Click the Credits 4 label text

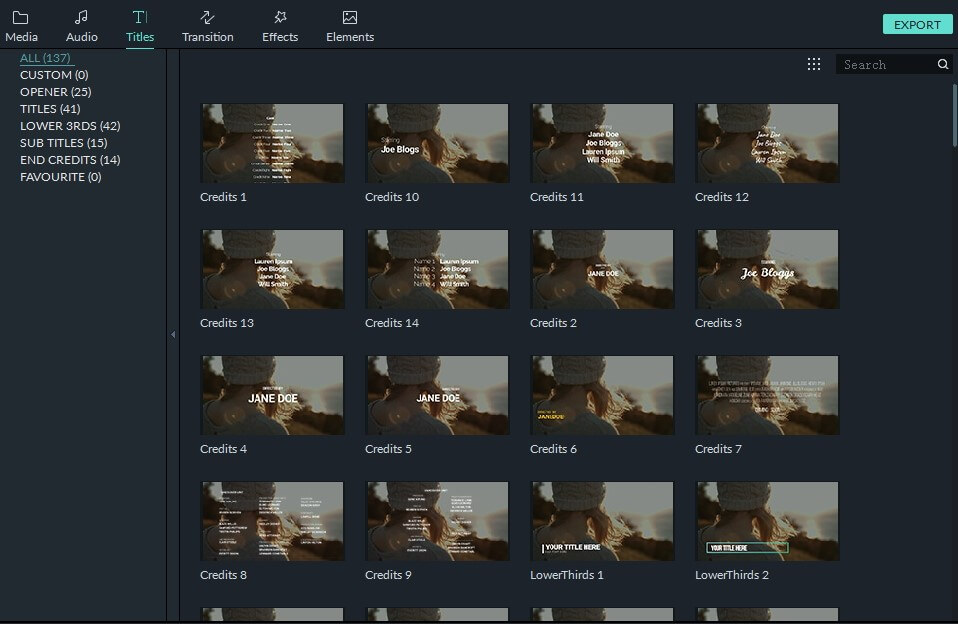click(223, 449)
